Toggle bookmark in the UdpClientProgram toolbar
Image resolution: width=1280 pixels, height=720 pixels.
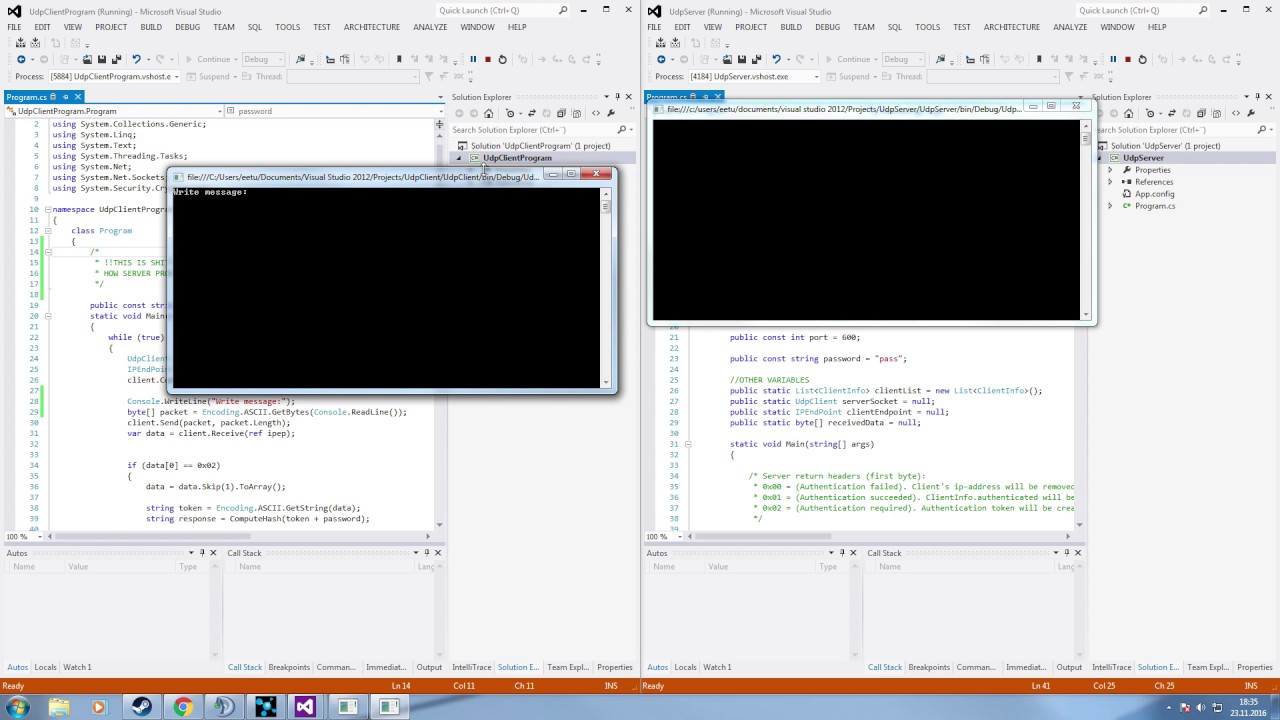click(x=399, y=59)
